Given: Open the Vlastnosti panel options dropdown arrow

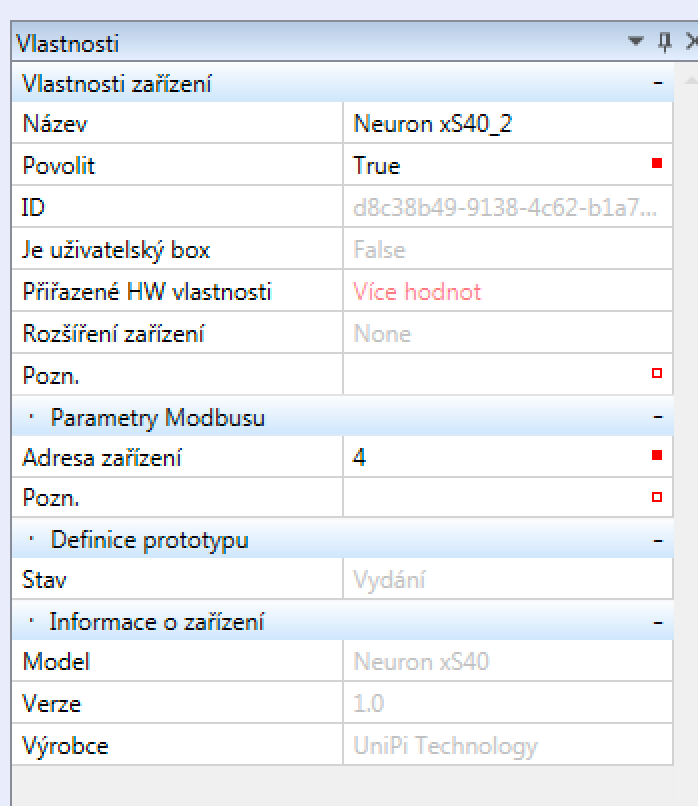Looking at the screenshot, I should point(636,42).
